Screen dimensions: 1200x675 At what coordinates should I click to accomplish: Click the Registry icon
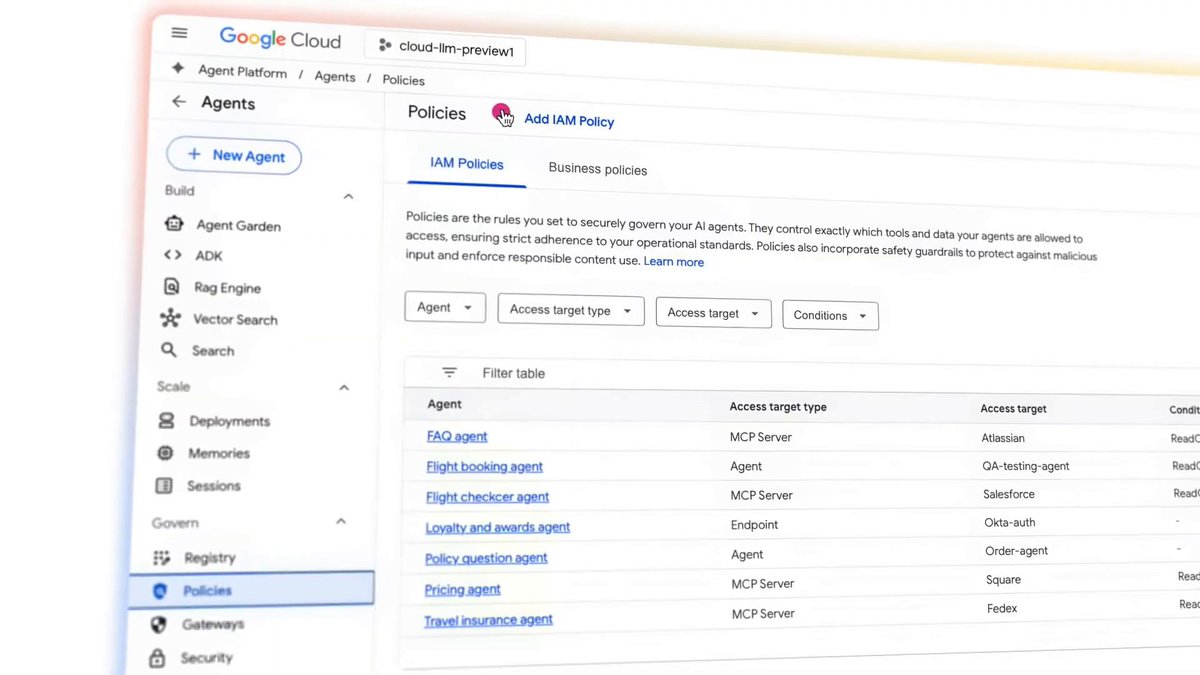tap(161, 558)
